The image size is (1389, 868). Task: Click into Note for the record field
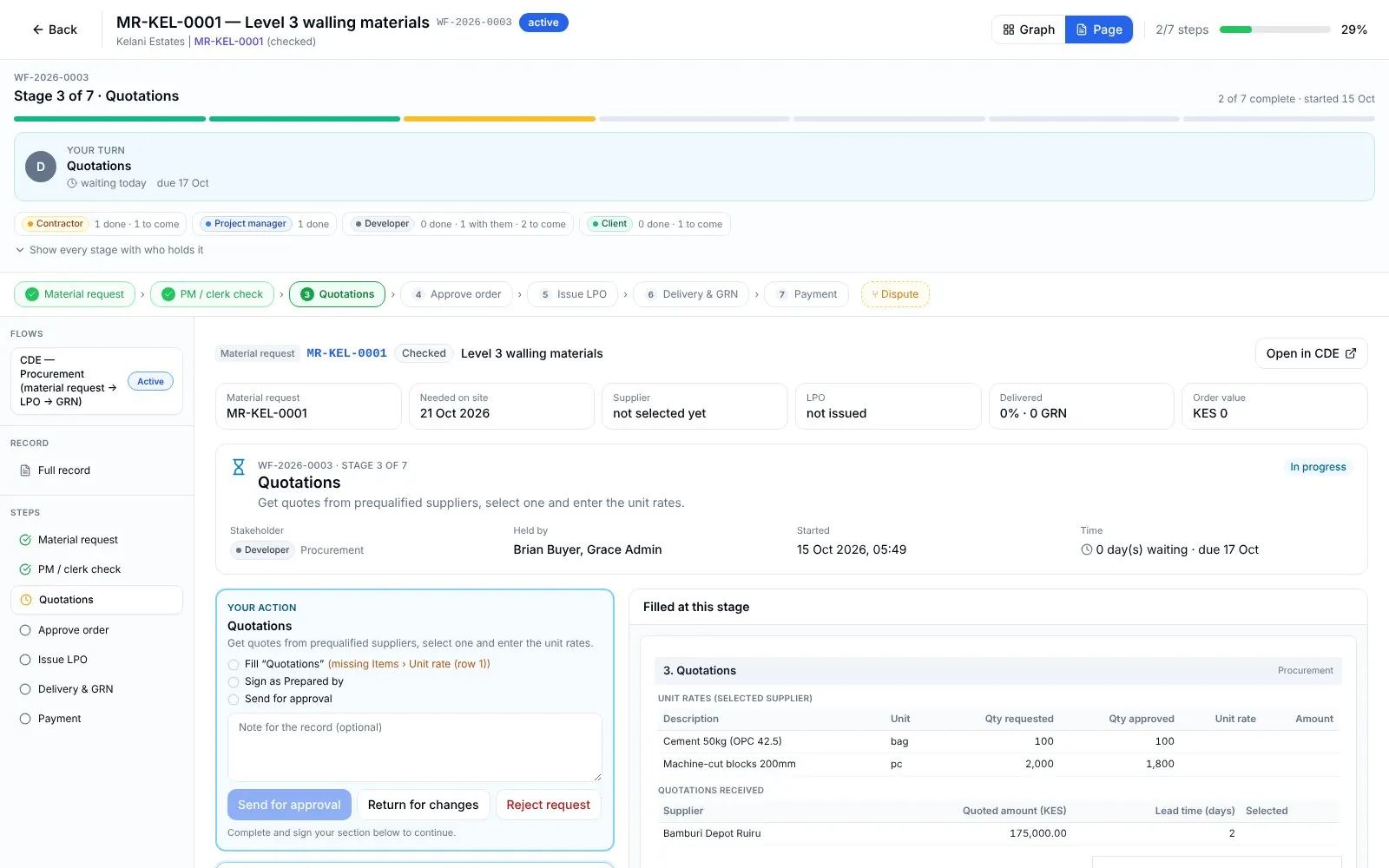(x=415, y=747)
